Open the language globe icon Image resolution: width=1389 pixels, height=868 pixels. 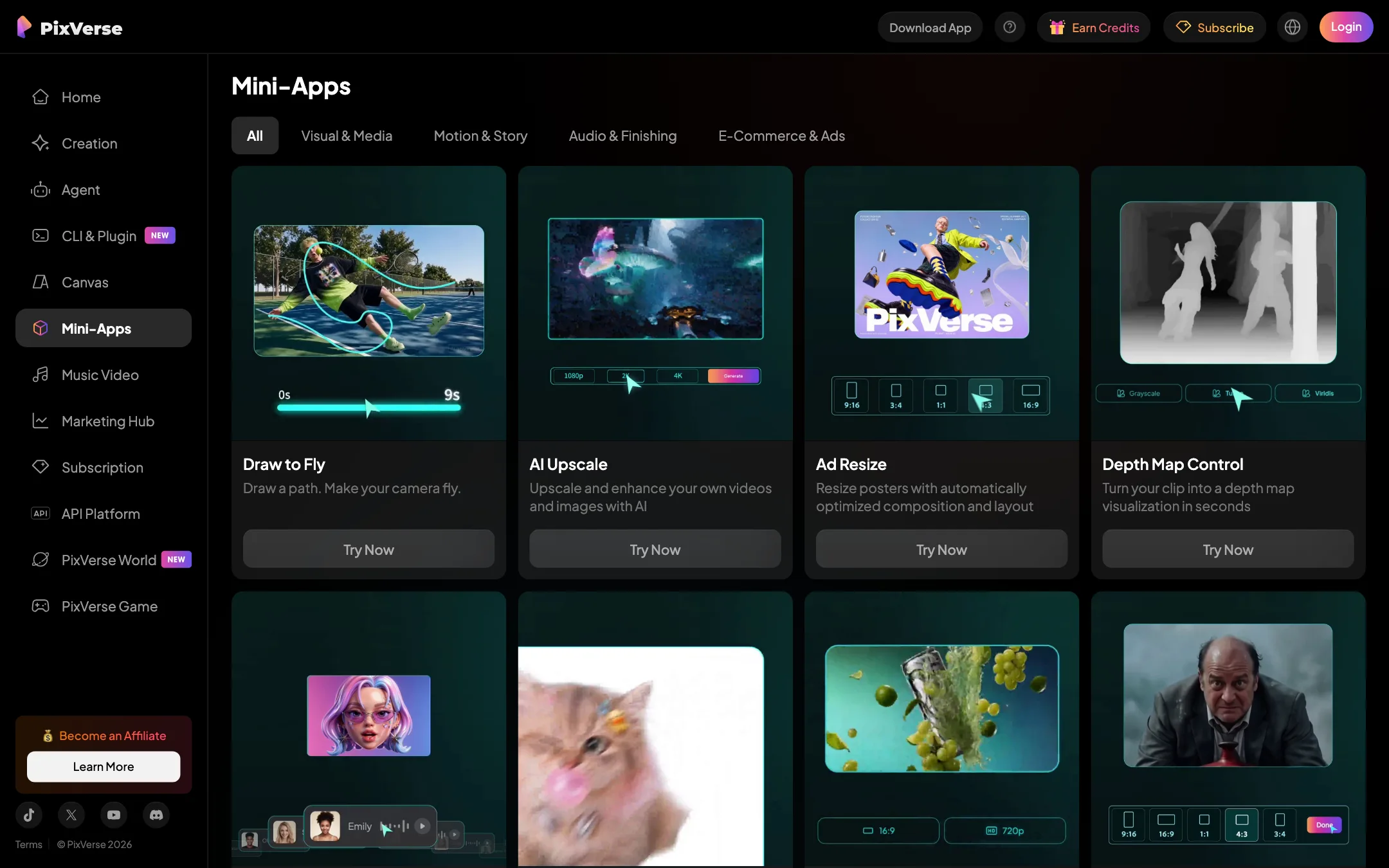(1293, 27)
